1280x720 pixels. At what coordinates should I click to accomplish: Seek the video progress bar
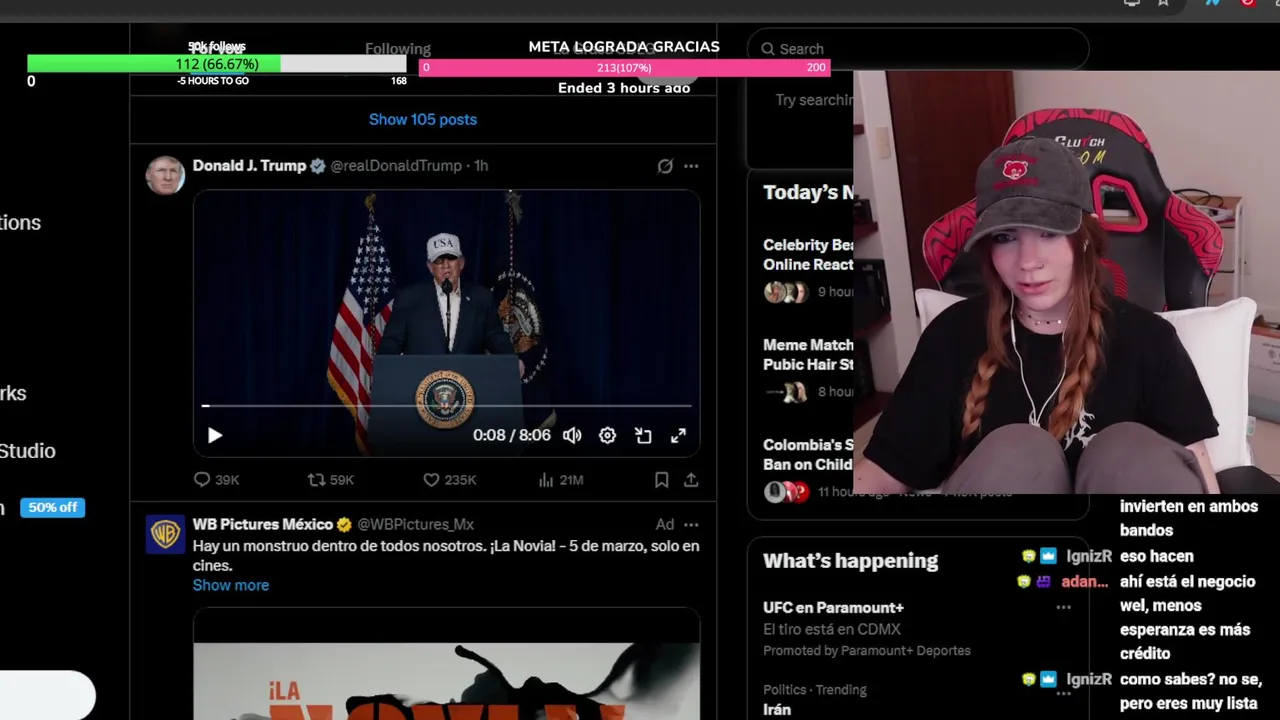pyautogui.click(x=447, y=406)
